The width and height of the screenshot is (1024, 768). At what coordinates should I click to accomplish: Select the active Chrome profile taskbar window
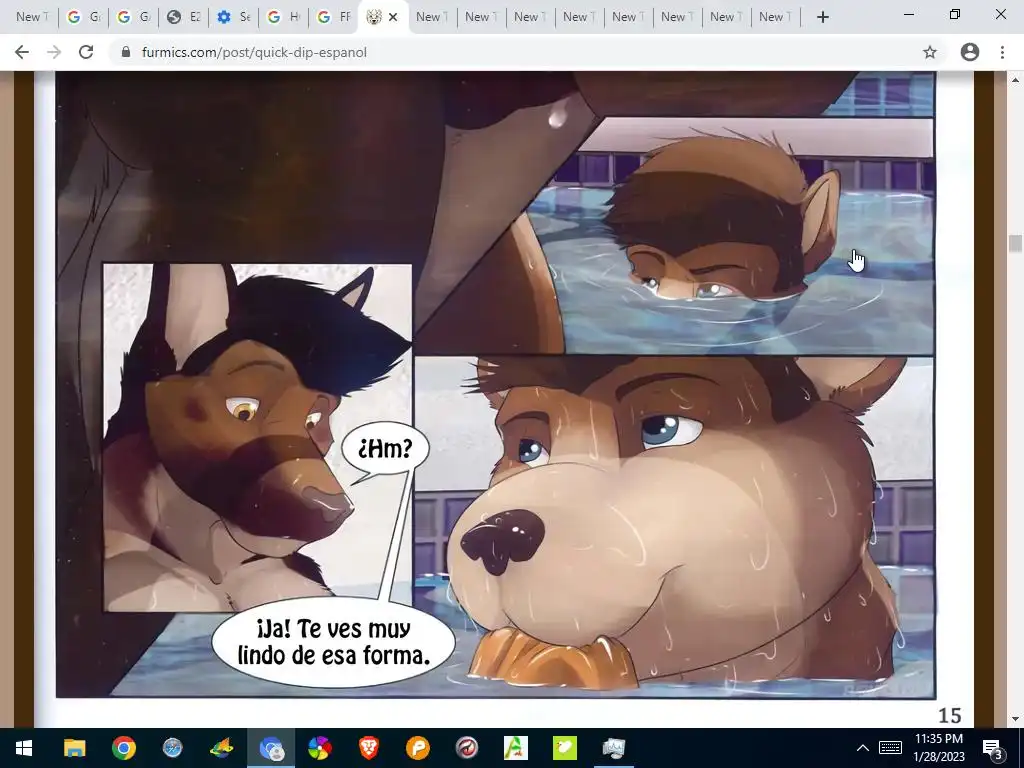(x=270, y=748)
